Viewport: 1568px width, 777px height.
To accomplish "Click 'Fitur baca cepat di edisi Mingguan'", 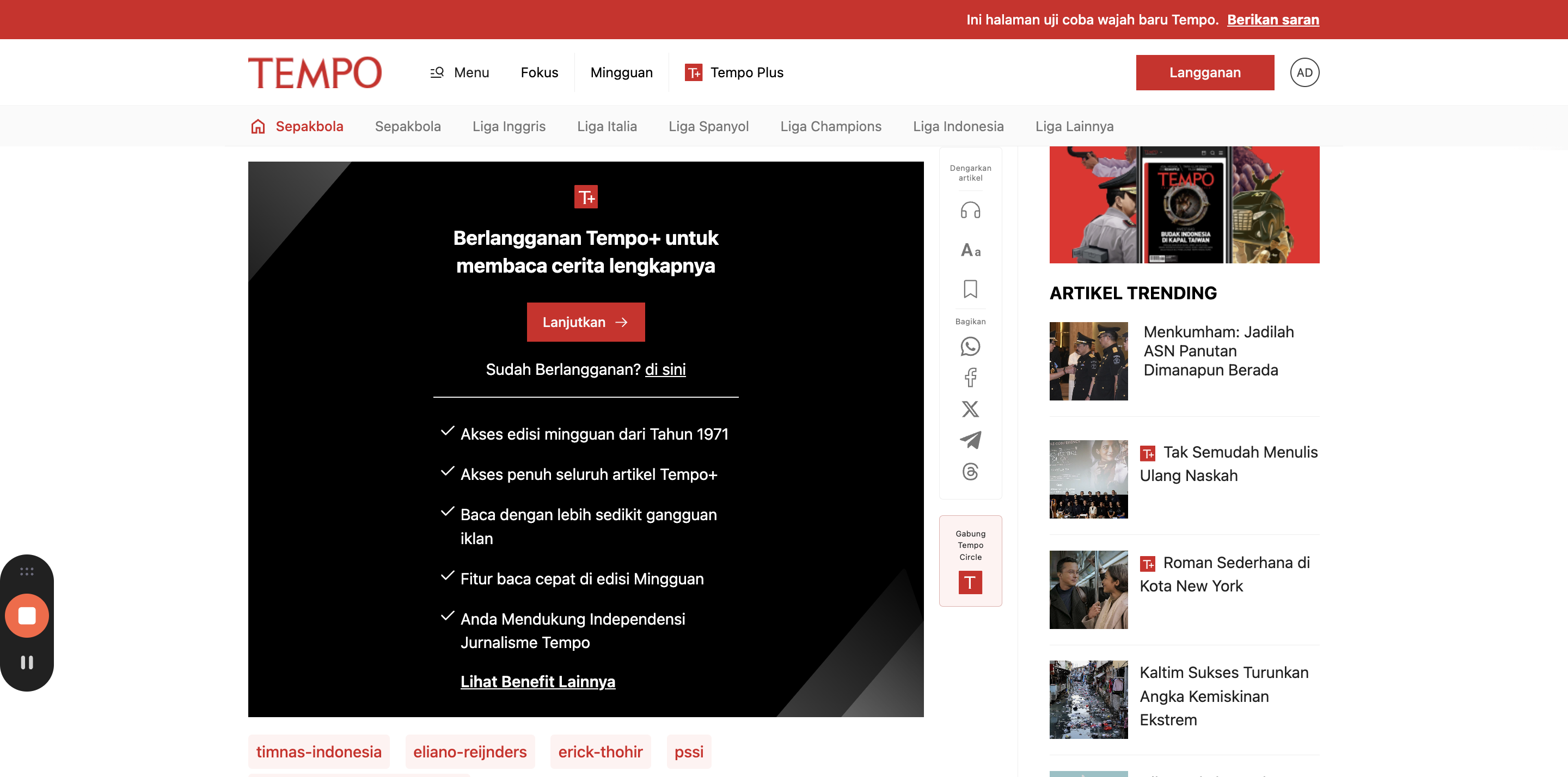I will (x=582, y=578).
